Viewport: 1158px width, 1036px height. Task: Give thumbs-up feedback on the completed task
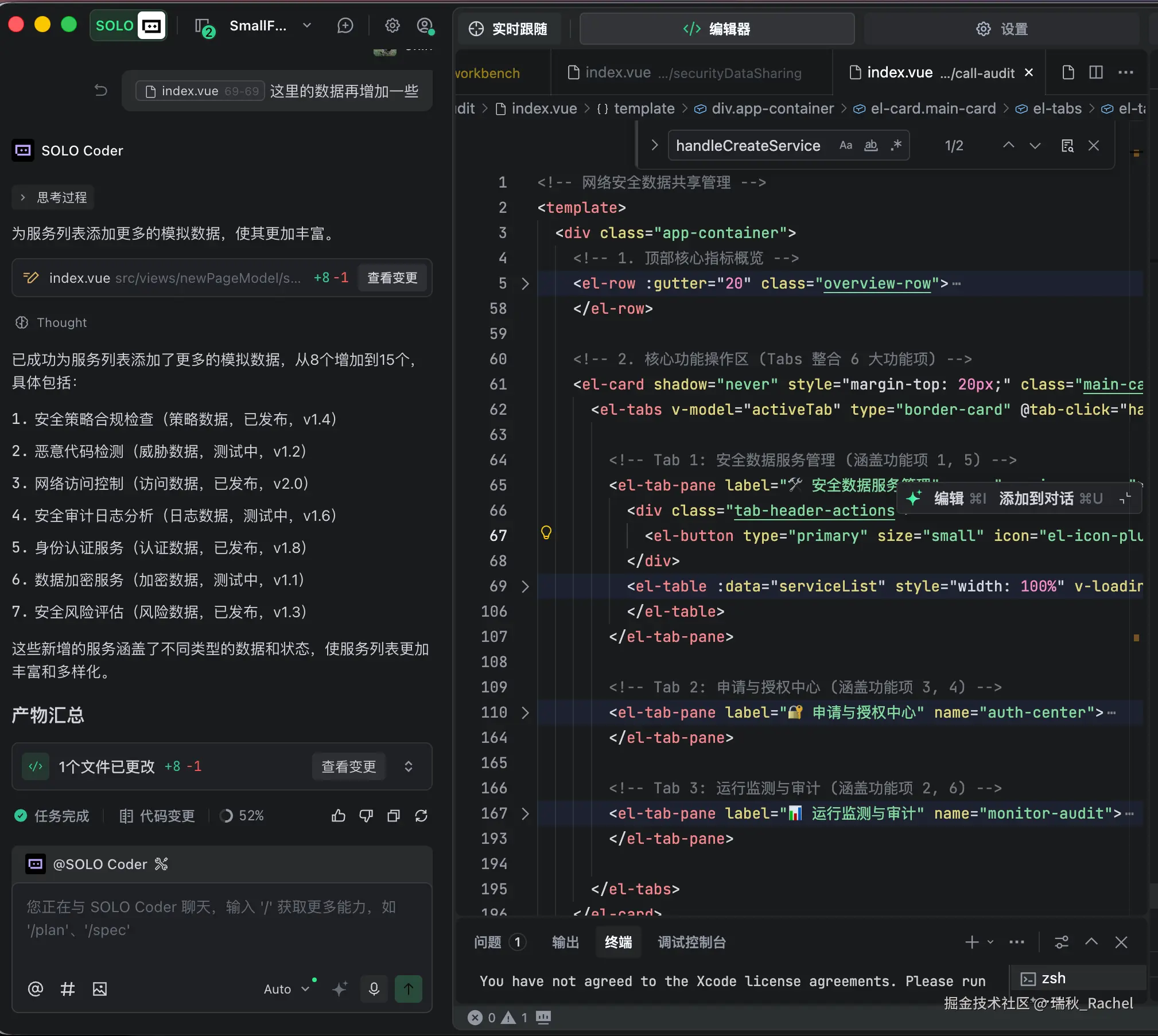339,815
